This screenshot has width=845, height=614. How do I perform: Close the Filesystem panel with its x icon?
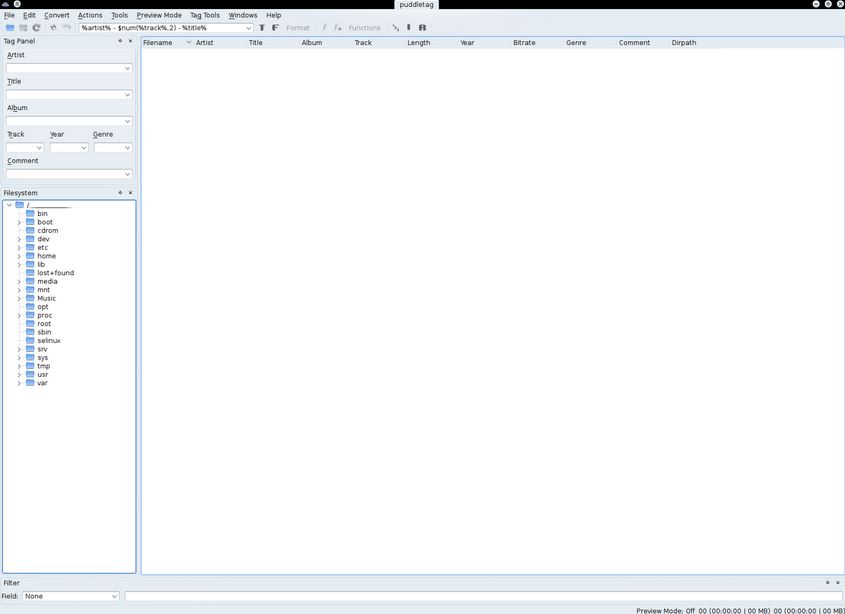coord(130,193)
